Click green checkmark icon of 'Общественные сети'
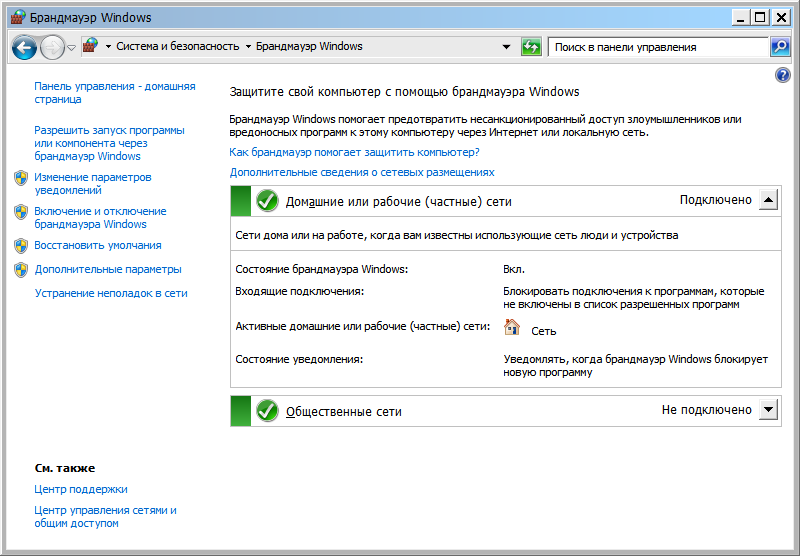The image size is (800, 556). (267, 411)
